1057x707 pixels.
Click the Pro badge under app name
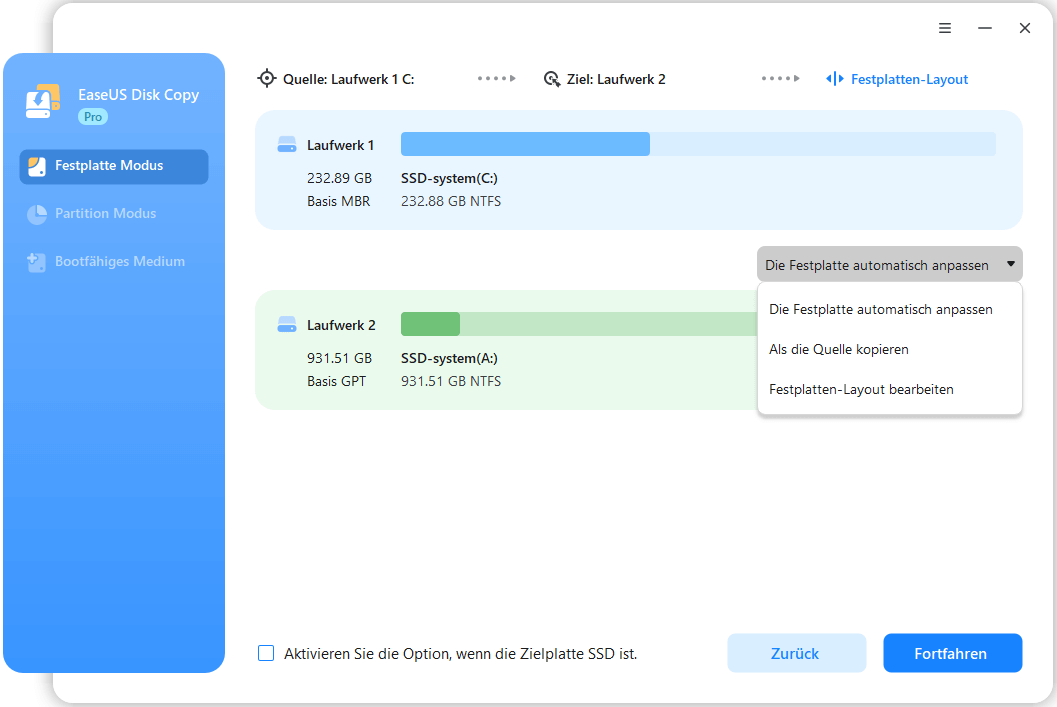click(93, 117)
